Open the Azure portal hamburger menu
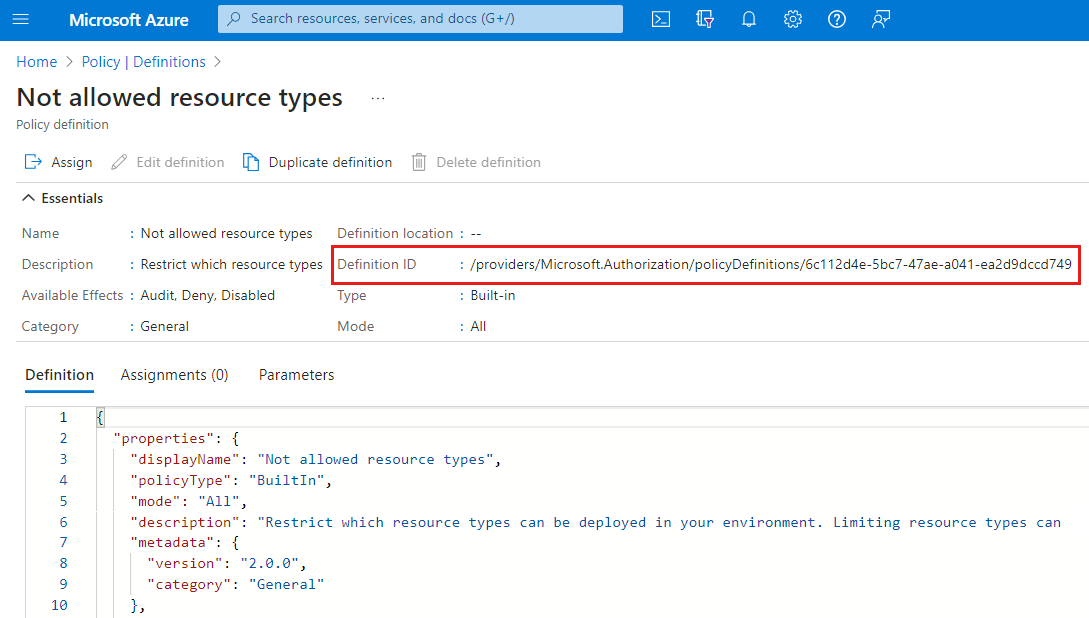Screen dimensions: 1089x618 (21, 19)
